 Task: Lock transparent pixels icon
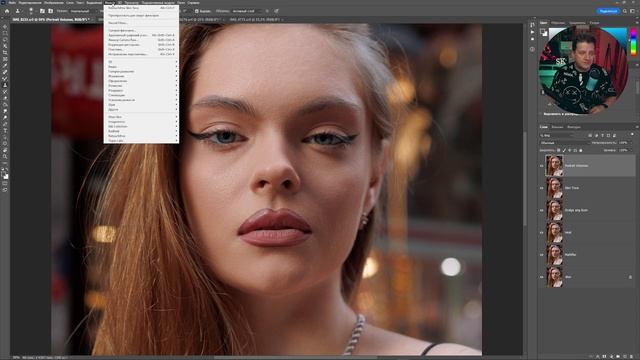(x=558, y=150)
